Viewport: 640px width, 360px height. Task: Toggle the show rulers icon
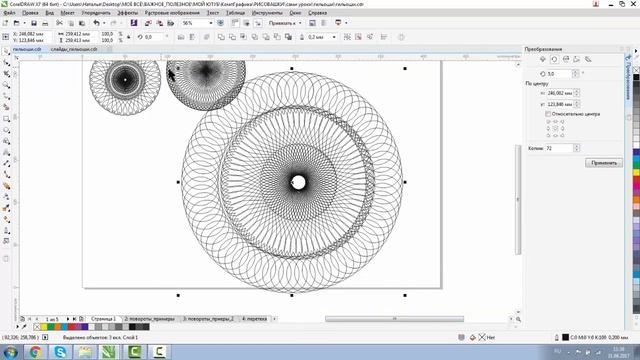pos(235,23)
